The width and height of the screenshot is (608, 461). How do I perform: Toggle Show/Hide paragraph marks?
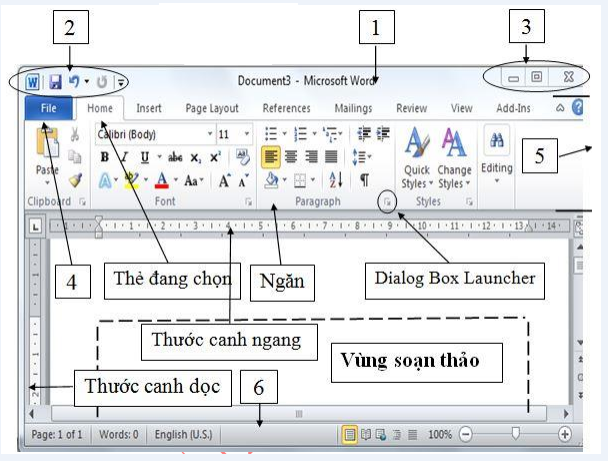[x=364, y=180]
